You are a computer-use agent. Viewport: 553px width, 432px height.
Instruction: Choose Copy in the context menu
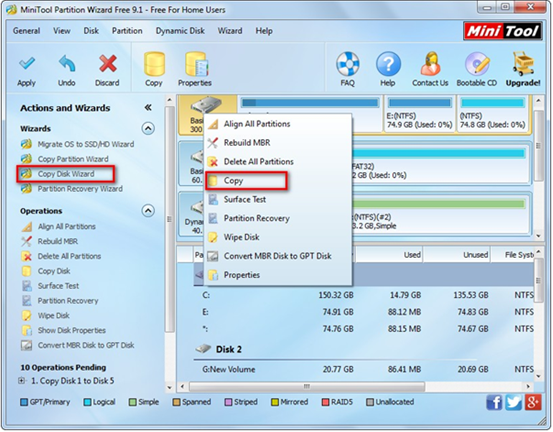click(x=278, y=181)
